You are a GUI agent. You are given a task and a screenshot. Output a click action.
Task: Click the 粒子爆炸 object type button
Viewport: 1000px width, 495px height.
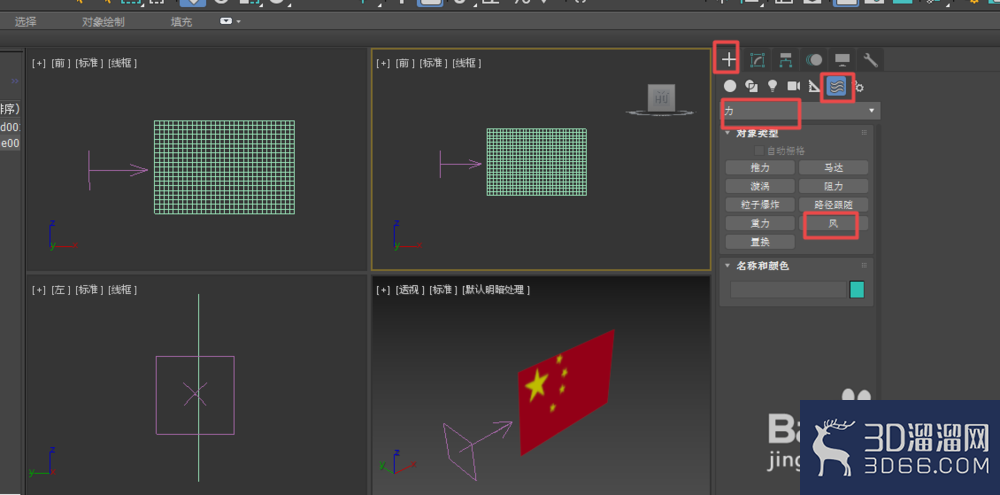click(760, 205)
